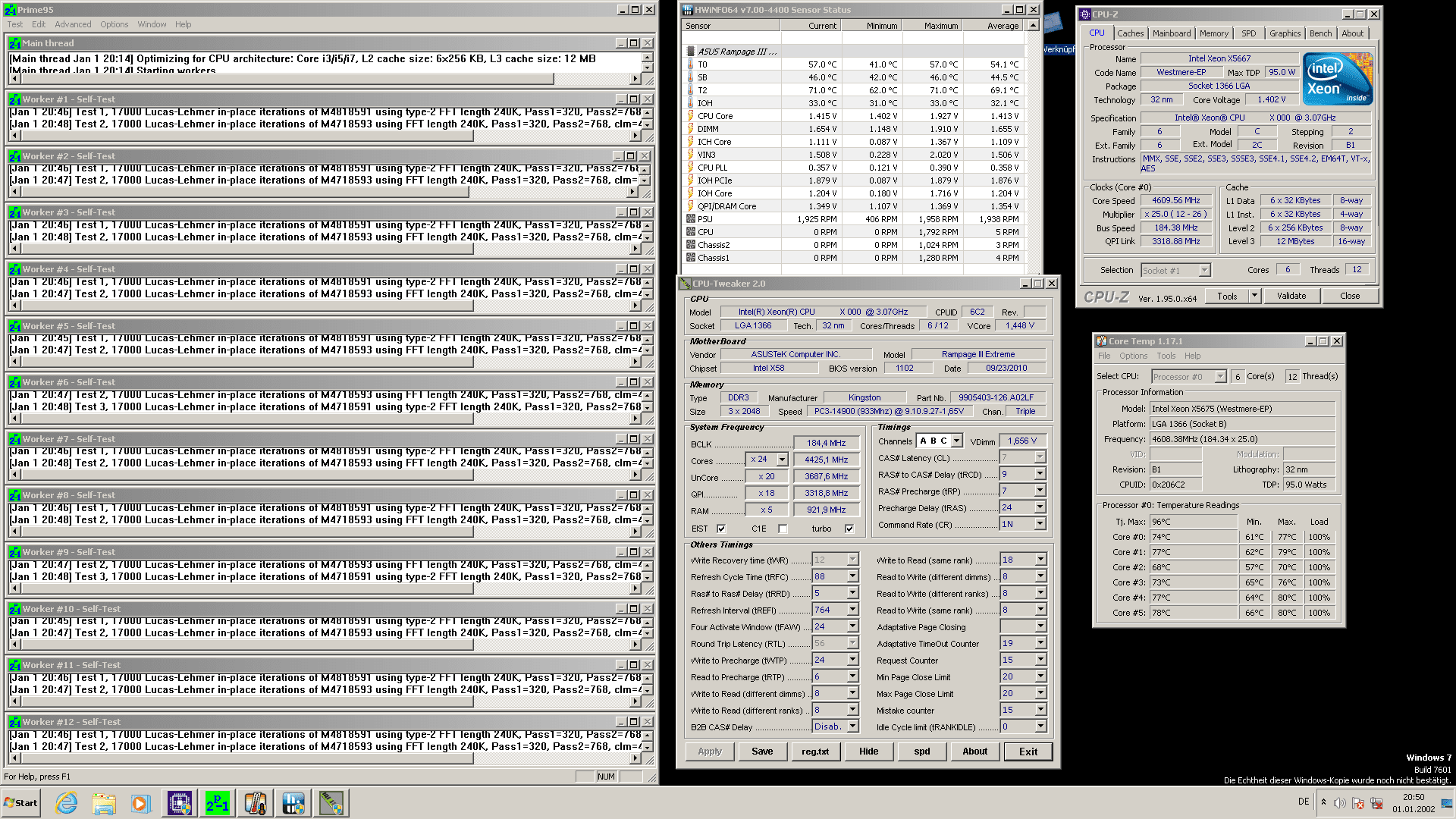Click the DE language indicator in taskbar
This screenshot has height=819, width=1456.
(1304, 802)
